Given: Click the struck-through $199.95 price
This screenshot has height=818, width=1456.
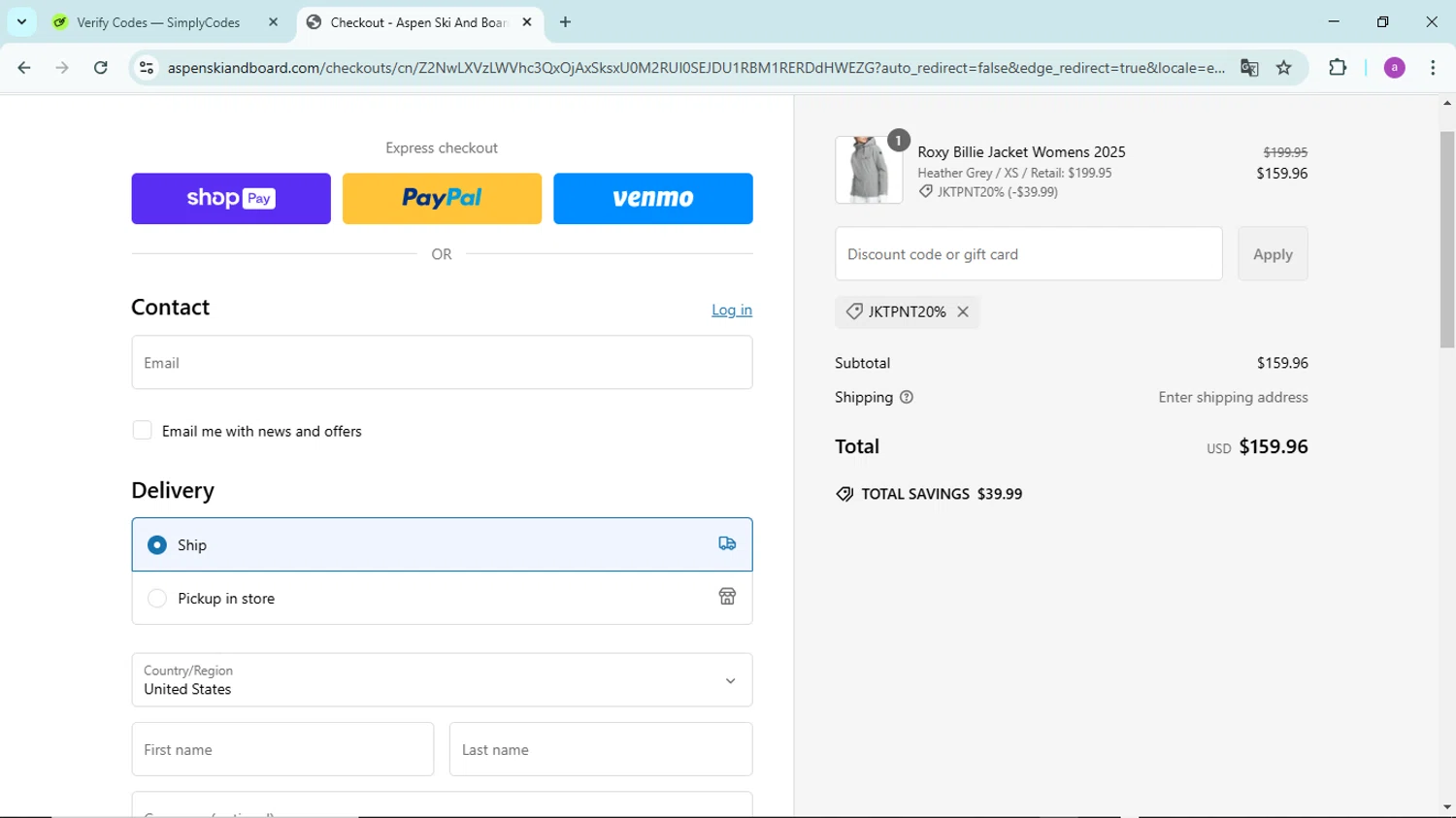Looking at the screenshot, I should [1285, 152].
